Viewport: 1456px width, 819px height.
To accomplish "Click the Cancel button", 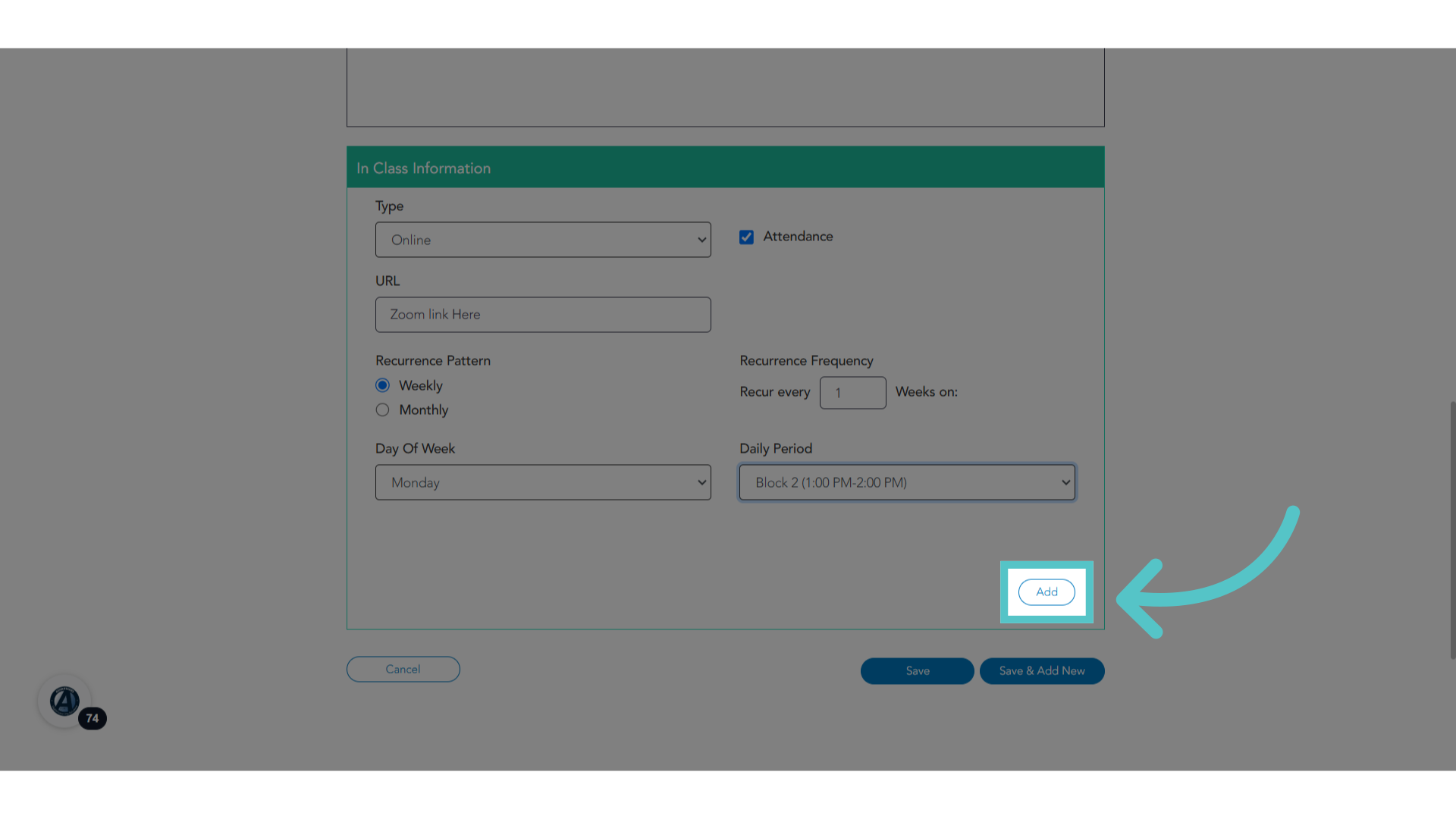I will [x=403, y=669].
